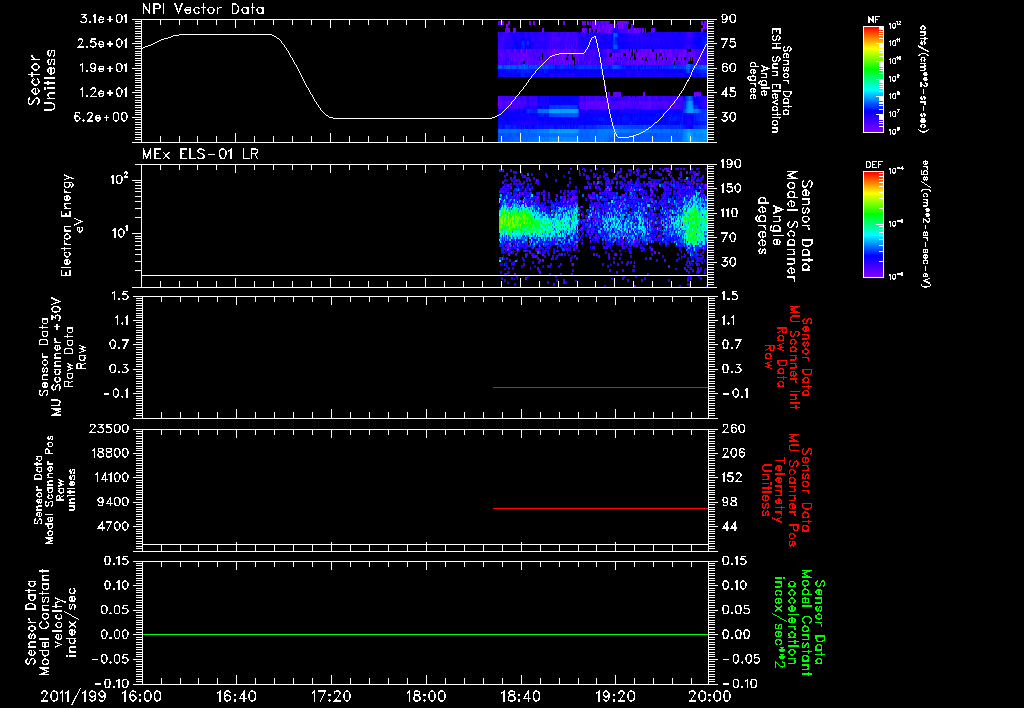Click the '18:00' time tick label

tap(426, 696)
